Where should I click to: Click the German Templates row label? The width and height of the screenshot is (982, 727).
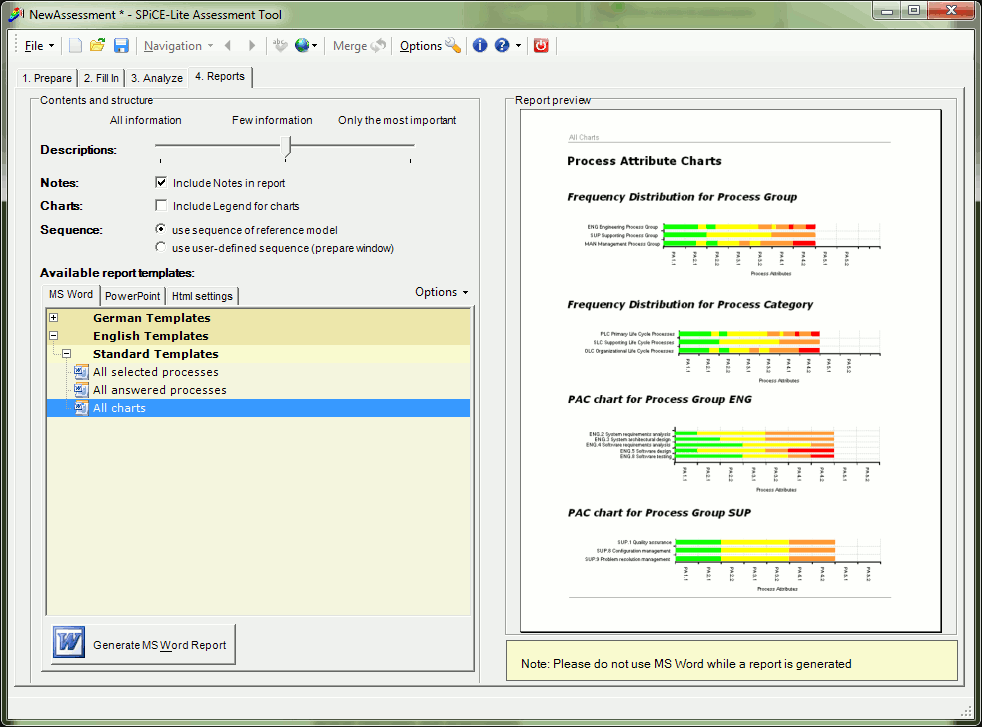pyautogui.click(x=152, y=318)
